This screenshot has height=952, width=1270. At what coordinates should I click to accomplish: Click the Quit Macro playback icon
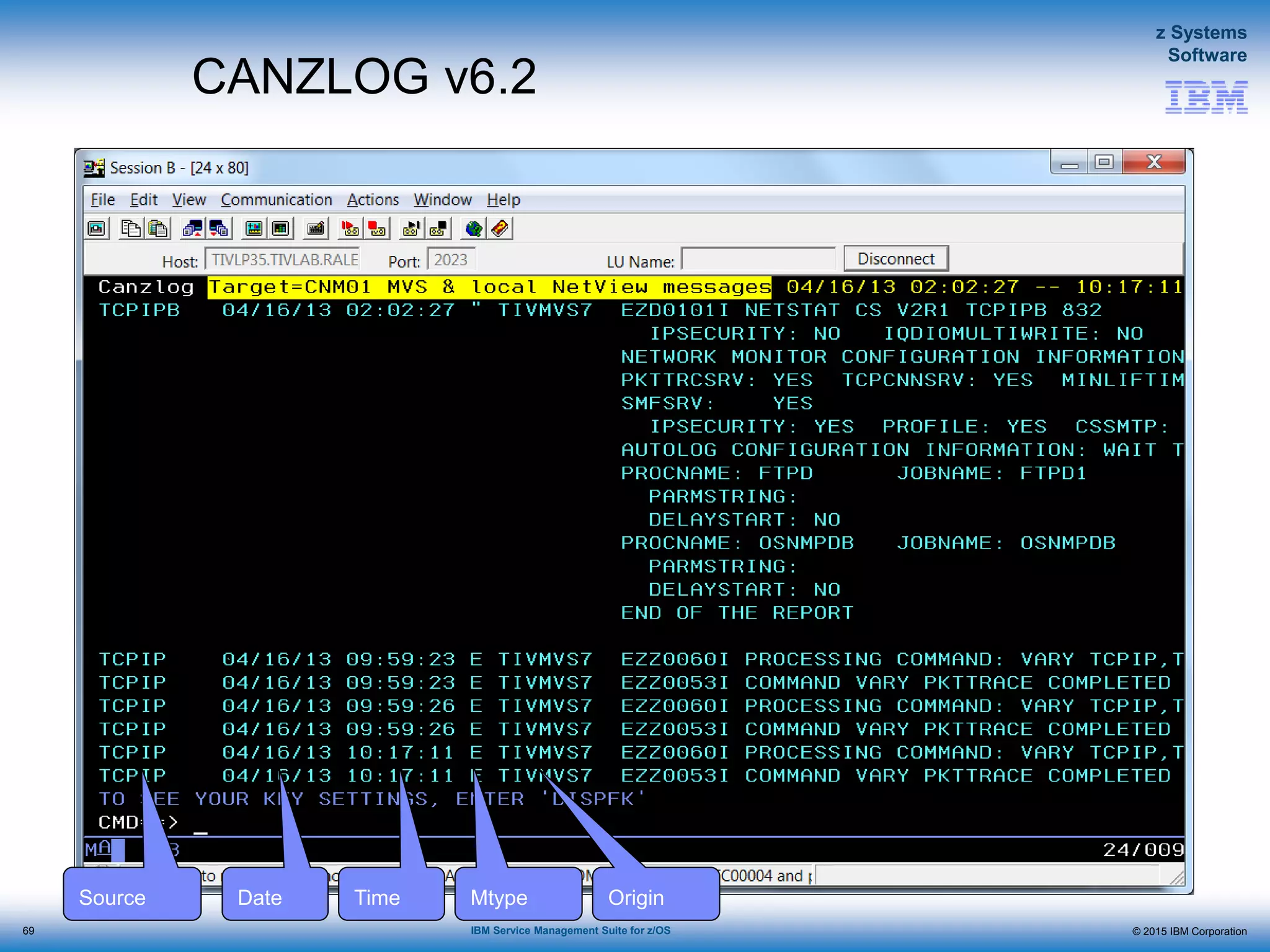438,229
